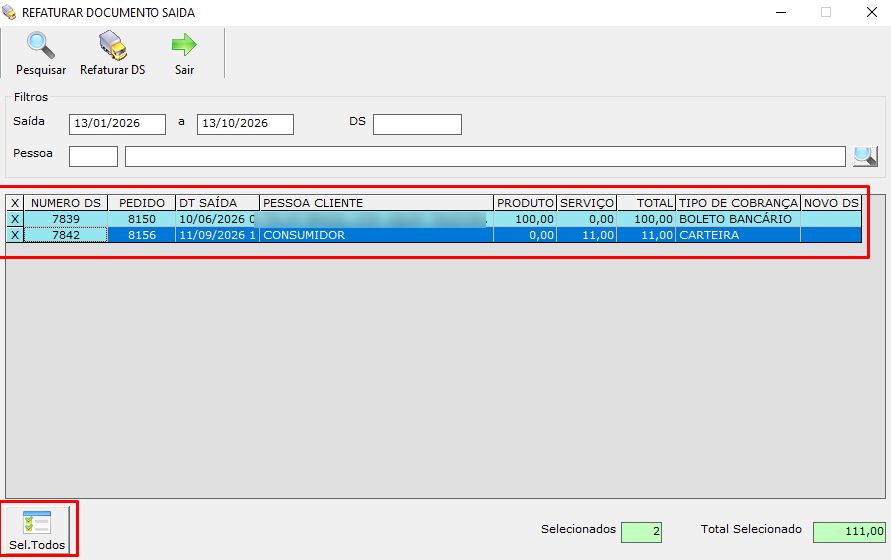Click the service value 11,00 in row 7842
The image size is (891, 560).
point(586,235)
